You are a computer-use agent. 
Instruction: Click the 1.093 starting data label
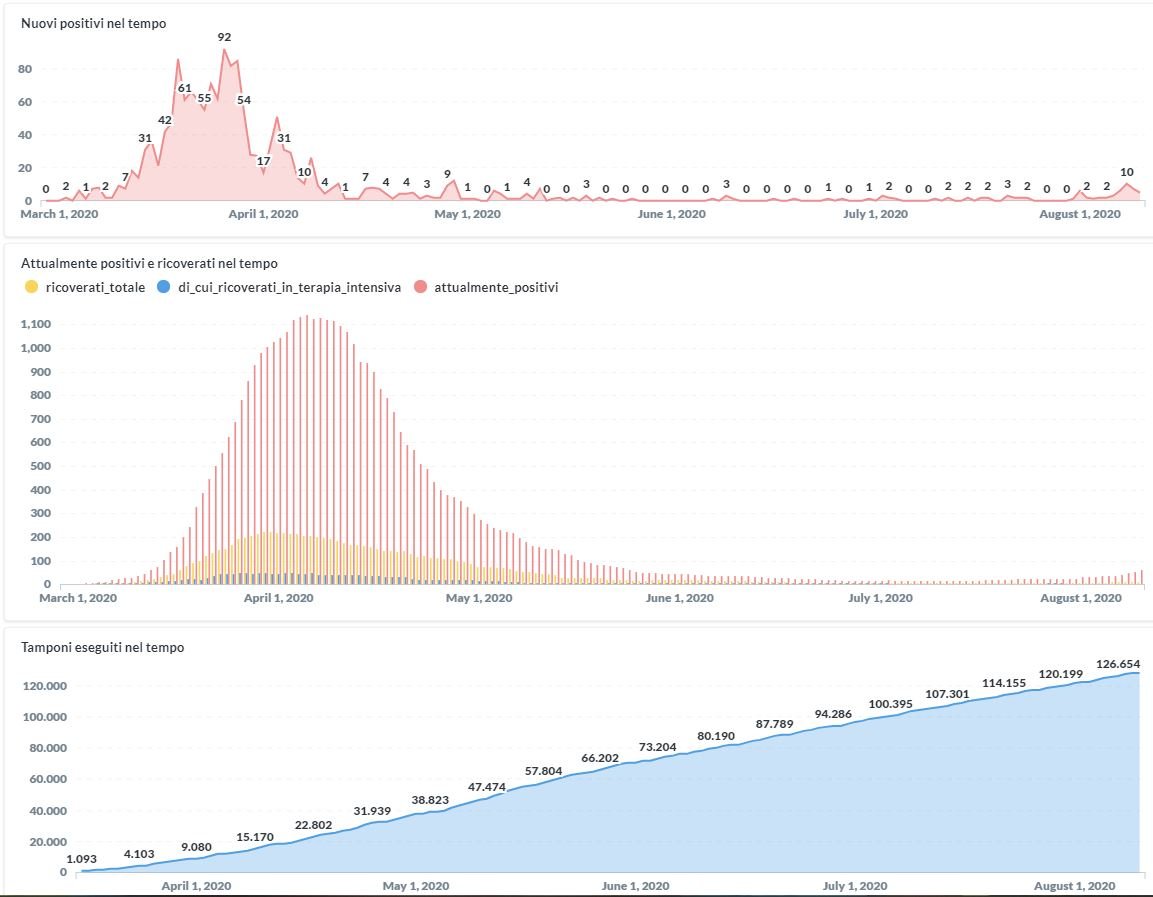click(81, 859)
